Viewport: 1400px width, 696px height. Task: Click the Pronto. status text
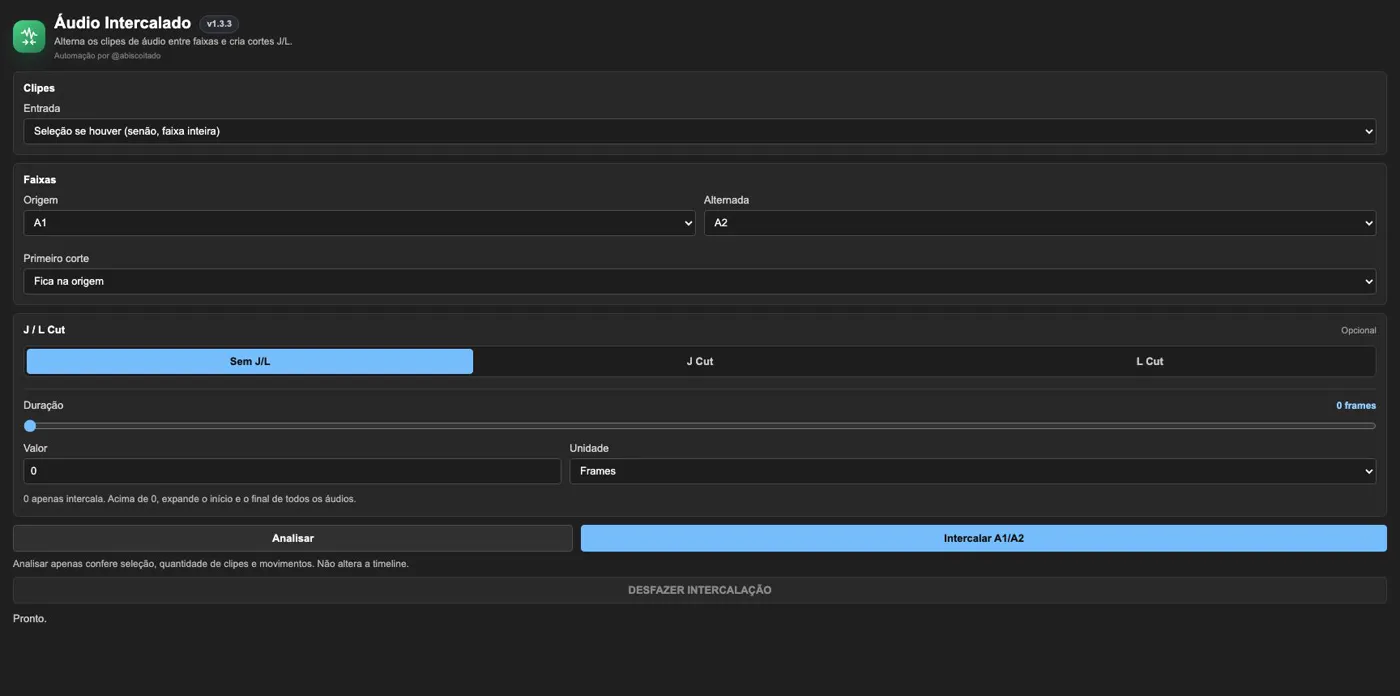(30, 619)
